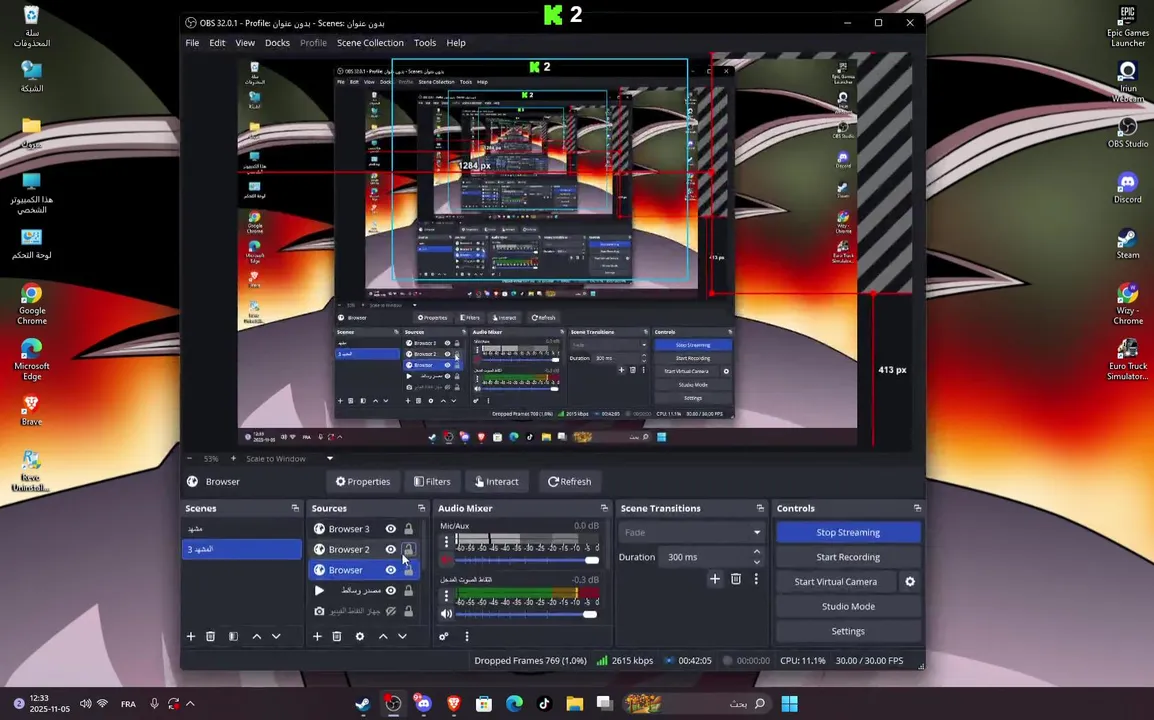Pop out the Audio Mixer dock
This screenshot has width=1154, height=720.
tap(604, 508)
